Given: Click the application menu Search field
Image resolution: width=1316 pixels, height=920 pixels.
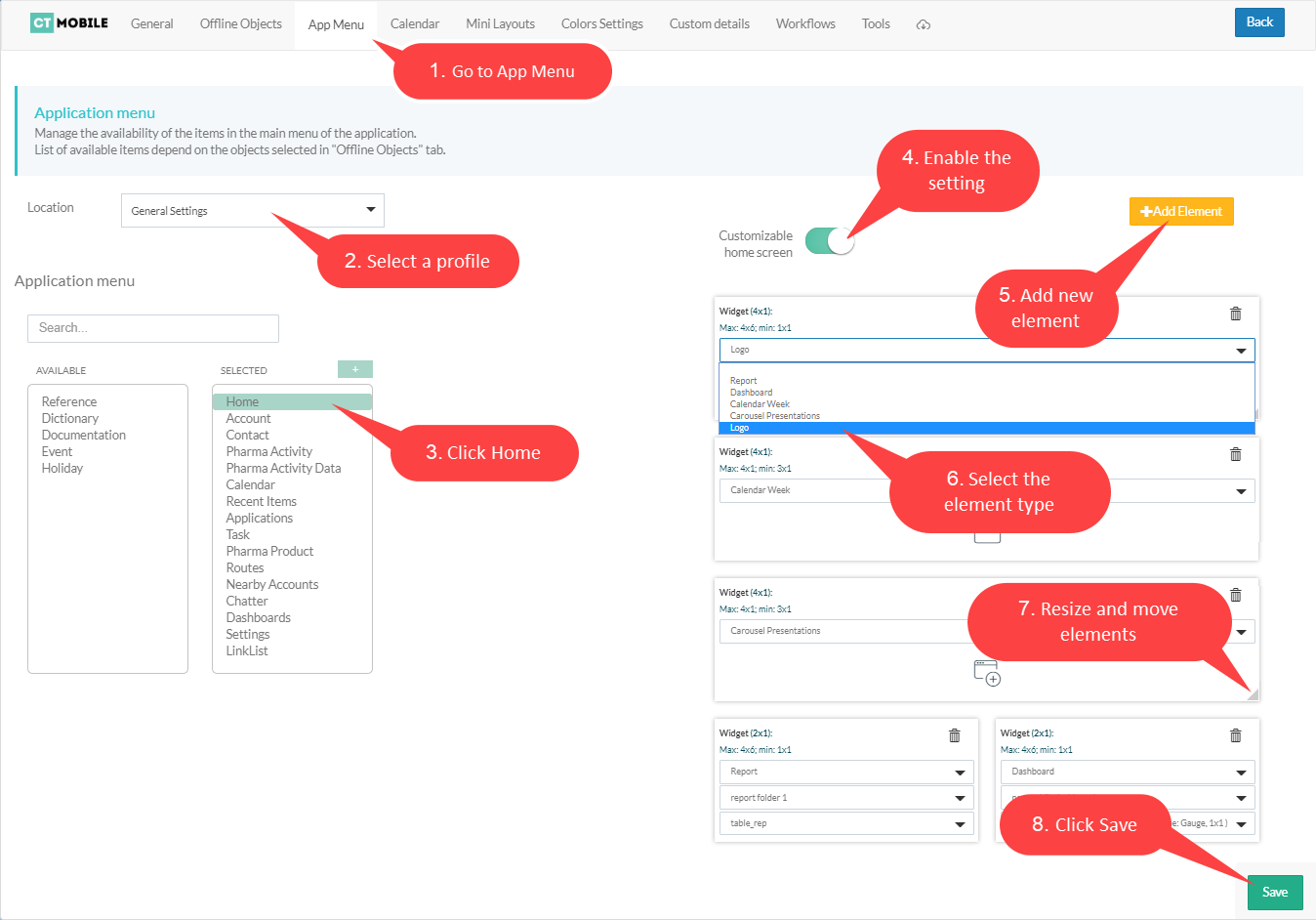Looking at the screenshot, I should click(153, 328).
